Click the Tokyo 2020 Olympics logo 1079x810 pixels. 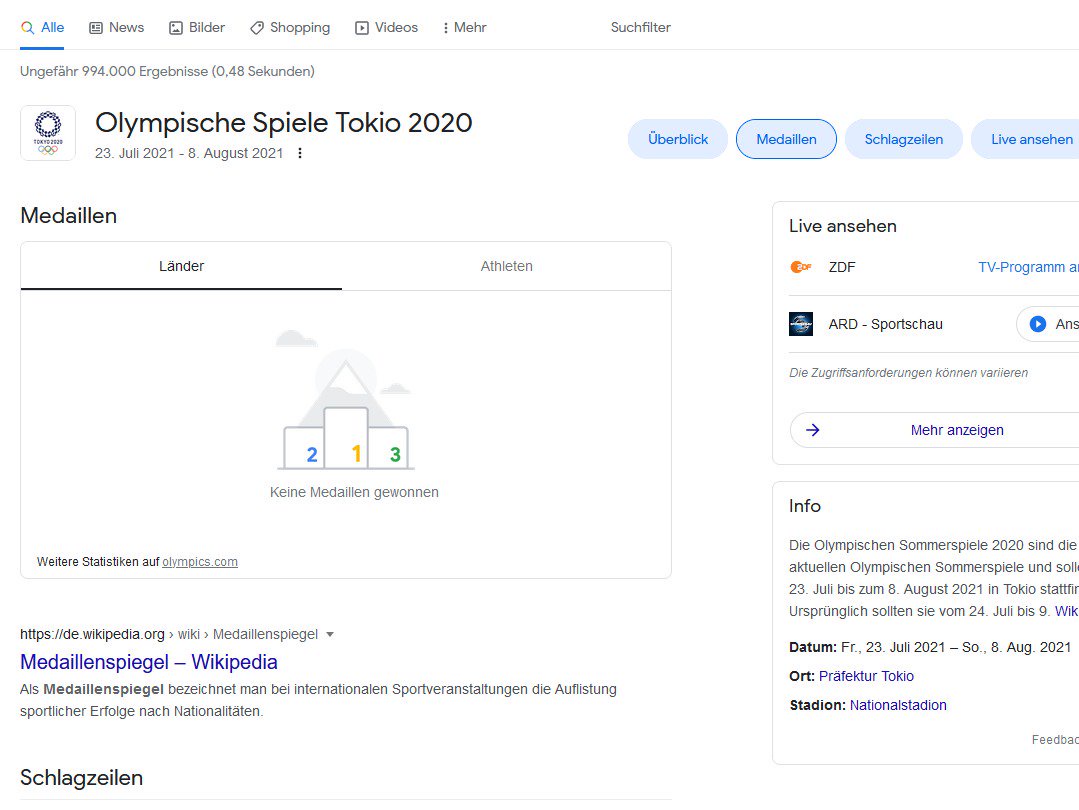coord(47,133)
